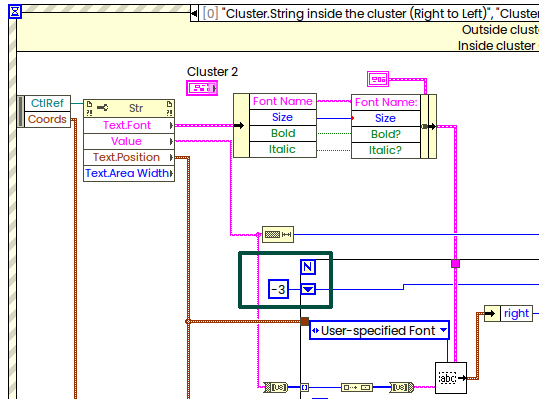Select the Bold? bundle element
This screenshot has height=399, width=539.
pyautogui.click(x=386, y=134)
